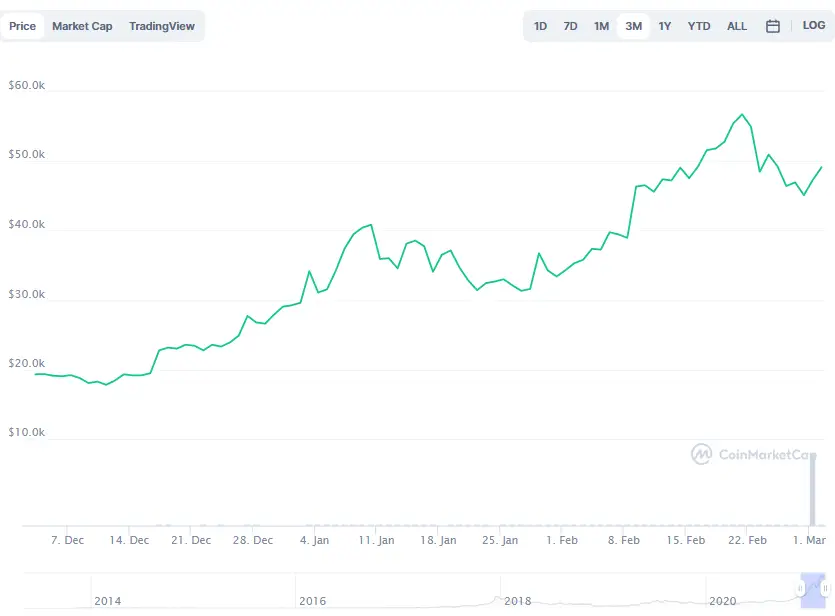Click the 18. Jan x-axis label
Image resolution: width=835 pixels, height=616 pixels.
click(x=438, y=540)
